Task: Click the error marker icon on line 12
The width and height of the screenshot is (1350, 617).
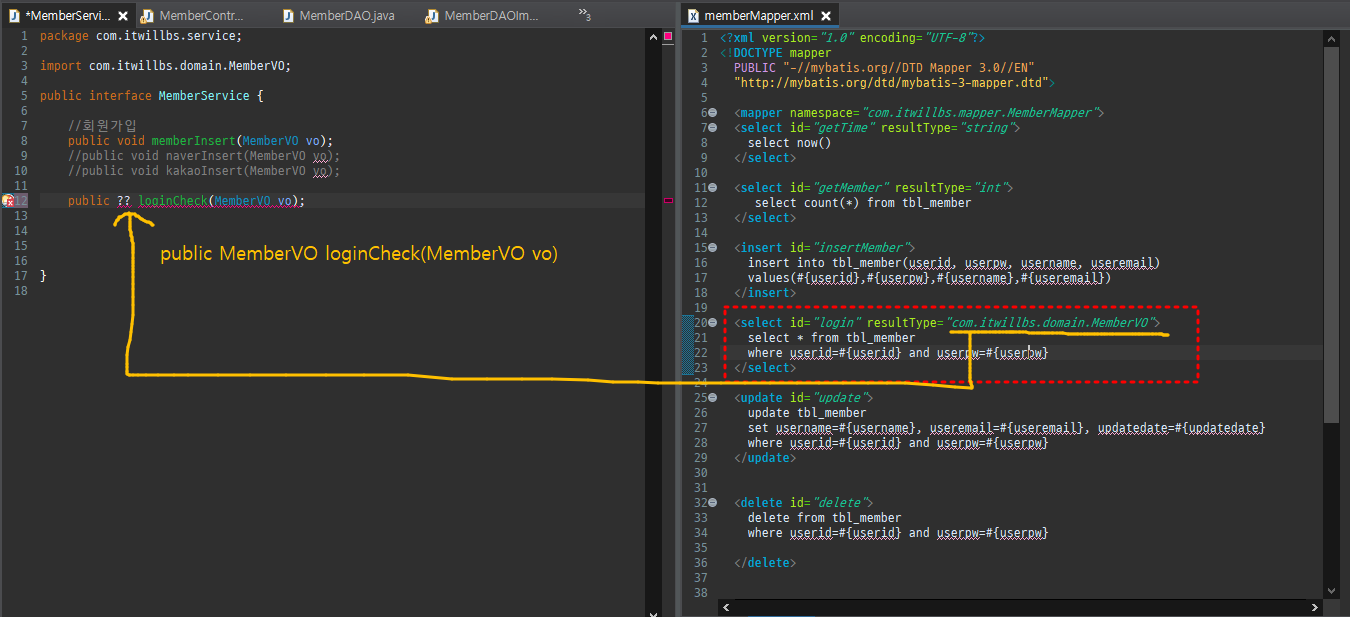Action: [x=7, y=201]
